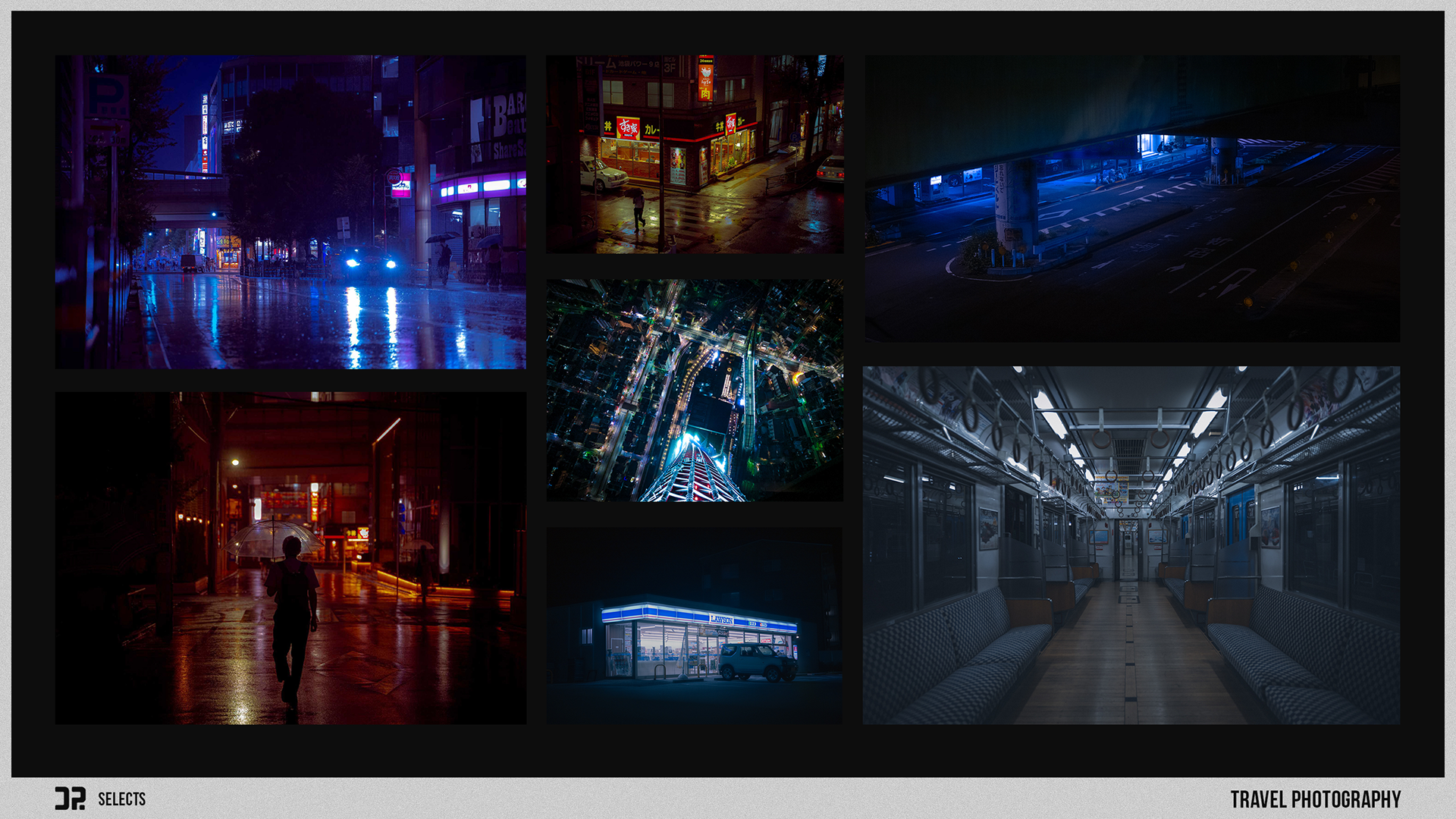This screenshot has width=1456, height=819.
Task: Select the Lawson convenience store photo
Action: 695,625
